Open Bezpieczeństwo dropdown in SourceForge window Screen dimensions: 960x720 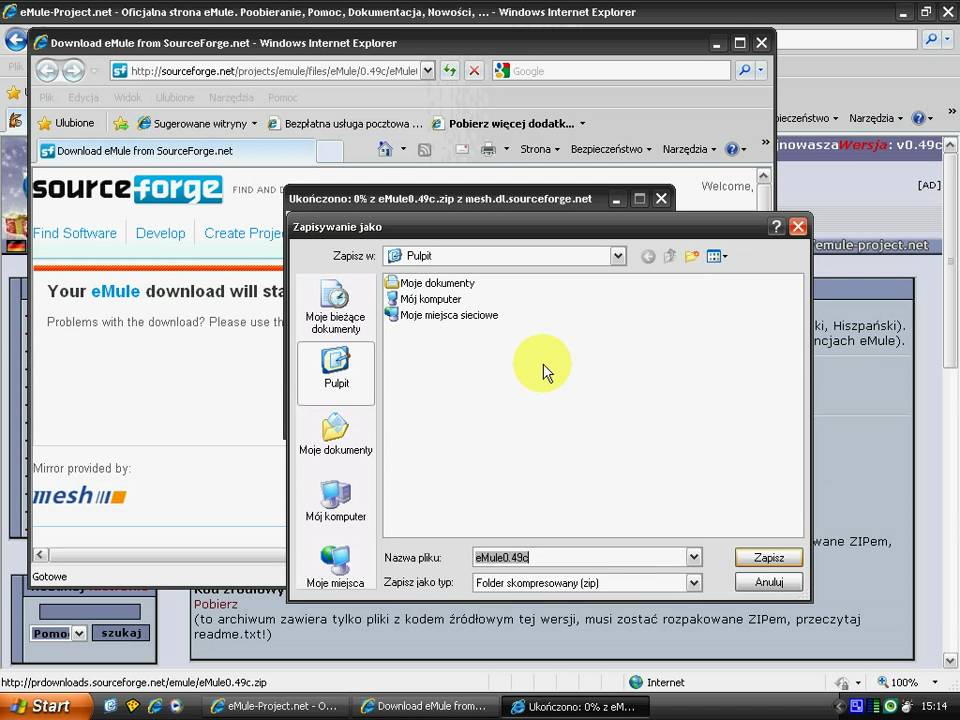(611, 149)
